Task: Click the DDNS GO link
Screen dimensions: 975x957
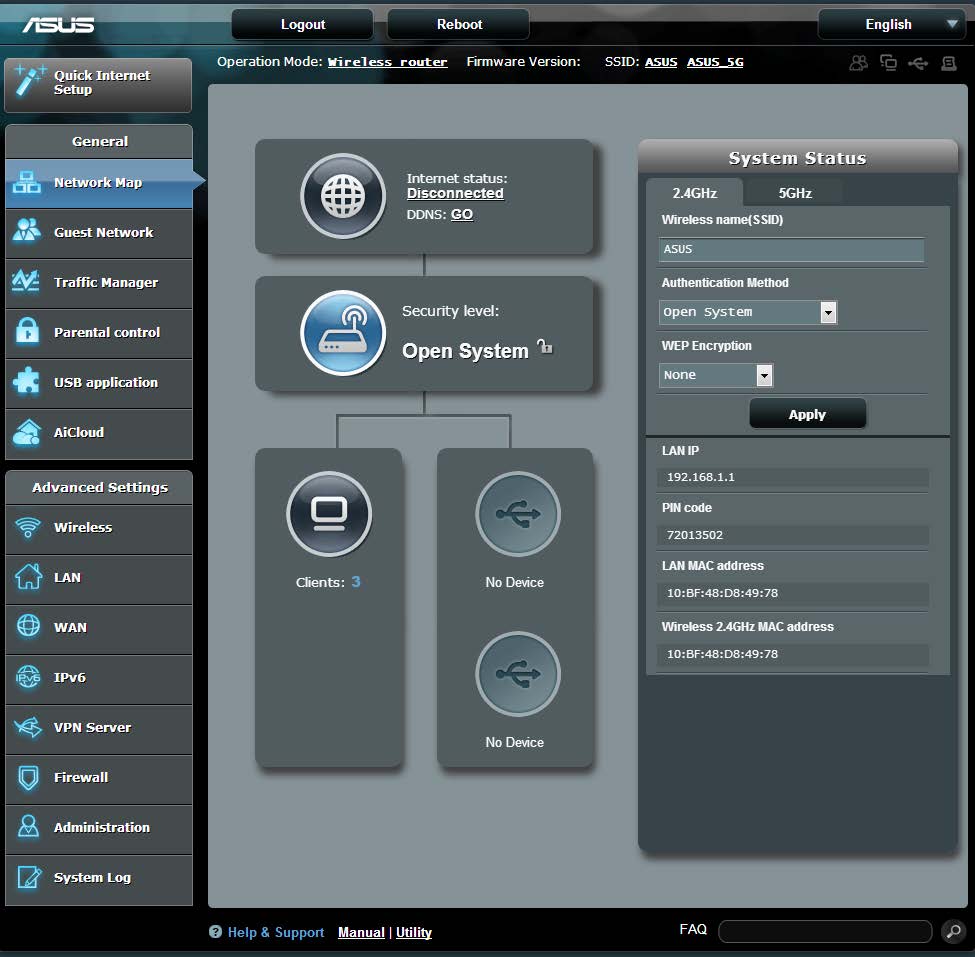Action: 461,215
